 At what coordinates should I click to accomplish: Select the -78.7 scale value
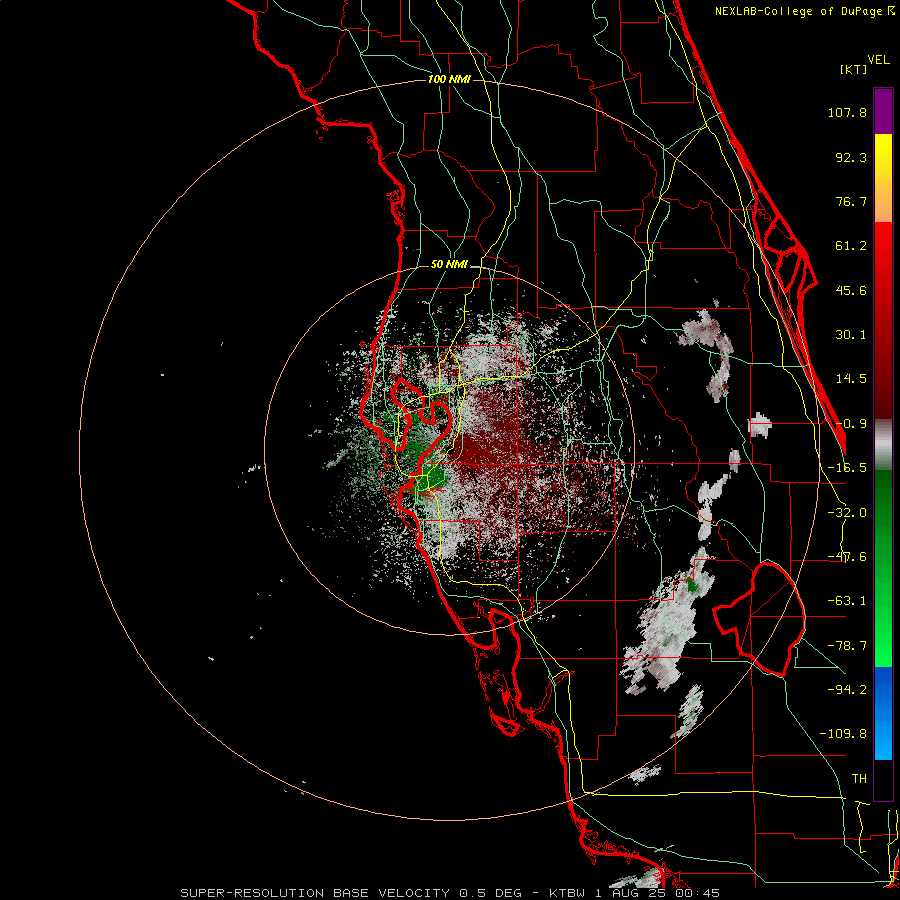847,646
